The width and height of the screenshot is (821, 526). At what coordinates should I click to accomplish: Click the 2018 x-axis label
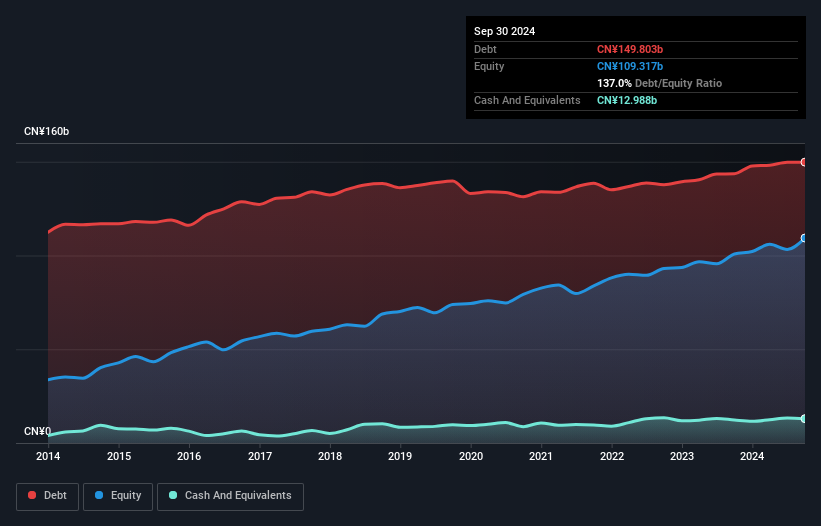[330, 456]
